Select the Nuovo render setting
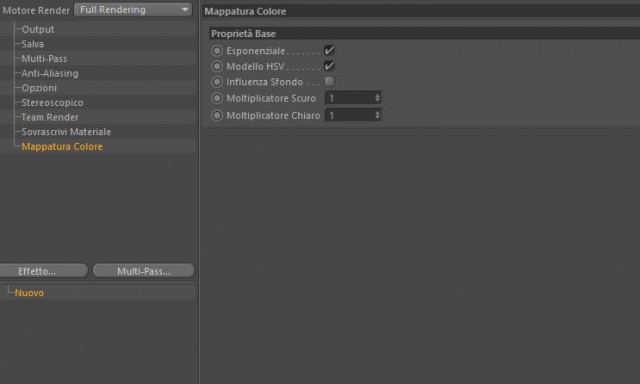640x384 pixels. (x=29, y=293)
